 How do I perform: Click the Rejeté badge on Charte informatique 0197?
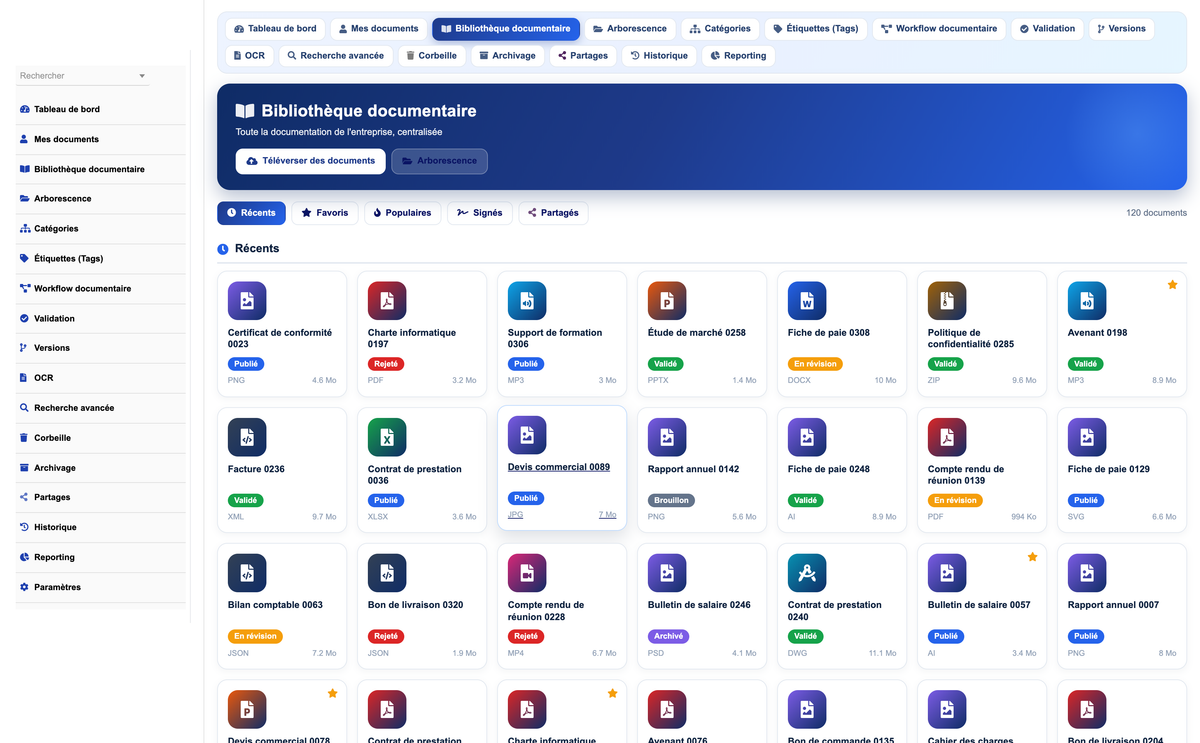coord(386,364)
